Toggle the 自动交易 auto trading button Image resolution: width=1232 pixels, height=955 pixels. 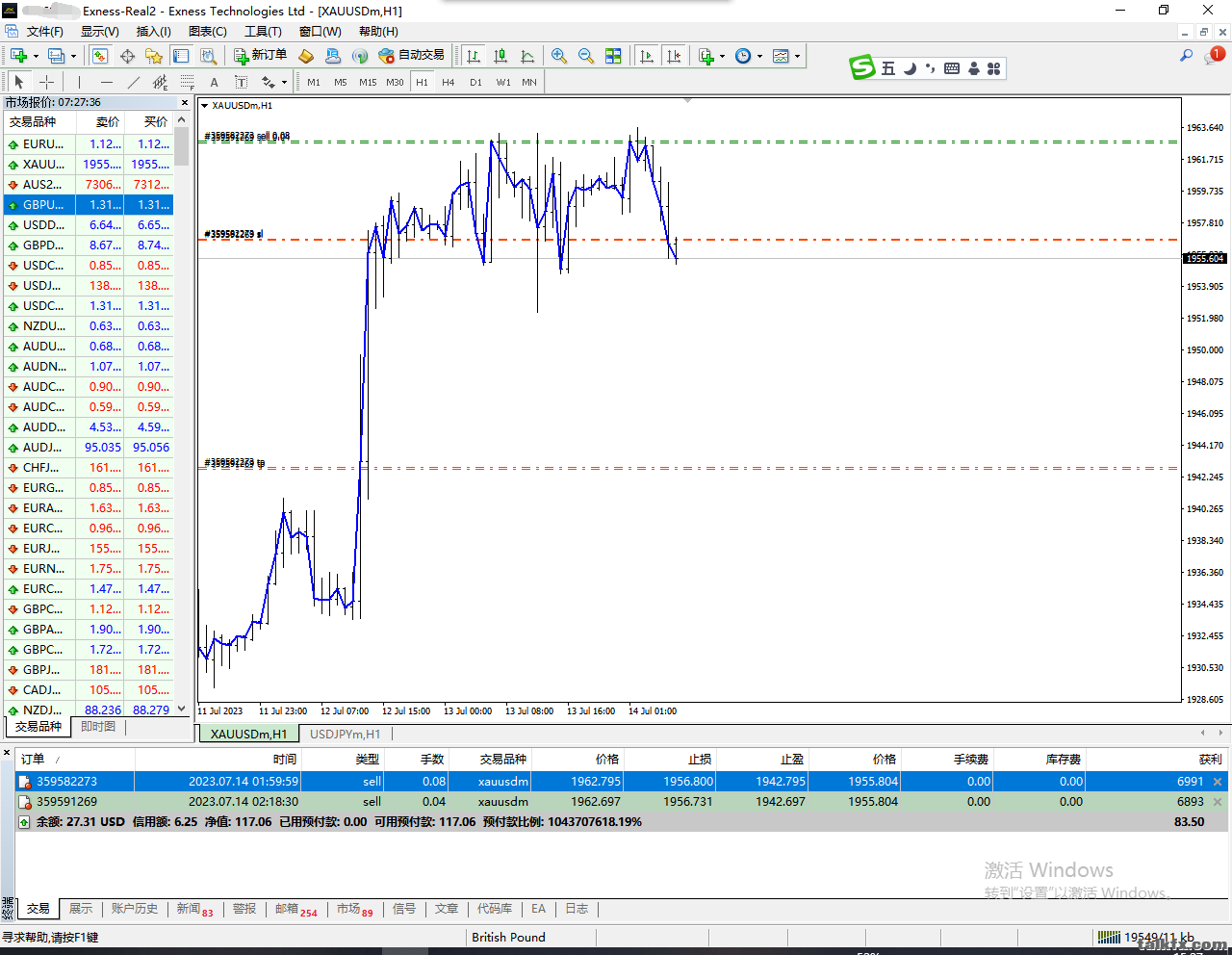[x=412, y=56]
